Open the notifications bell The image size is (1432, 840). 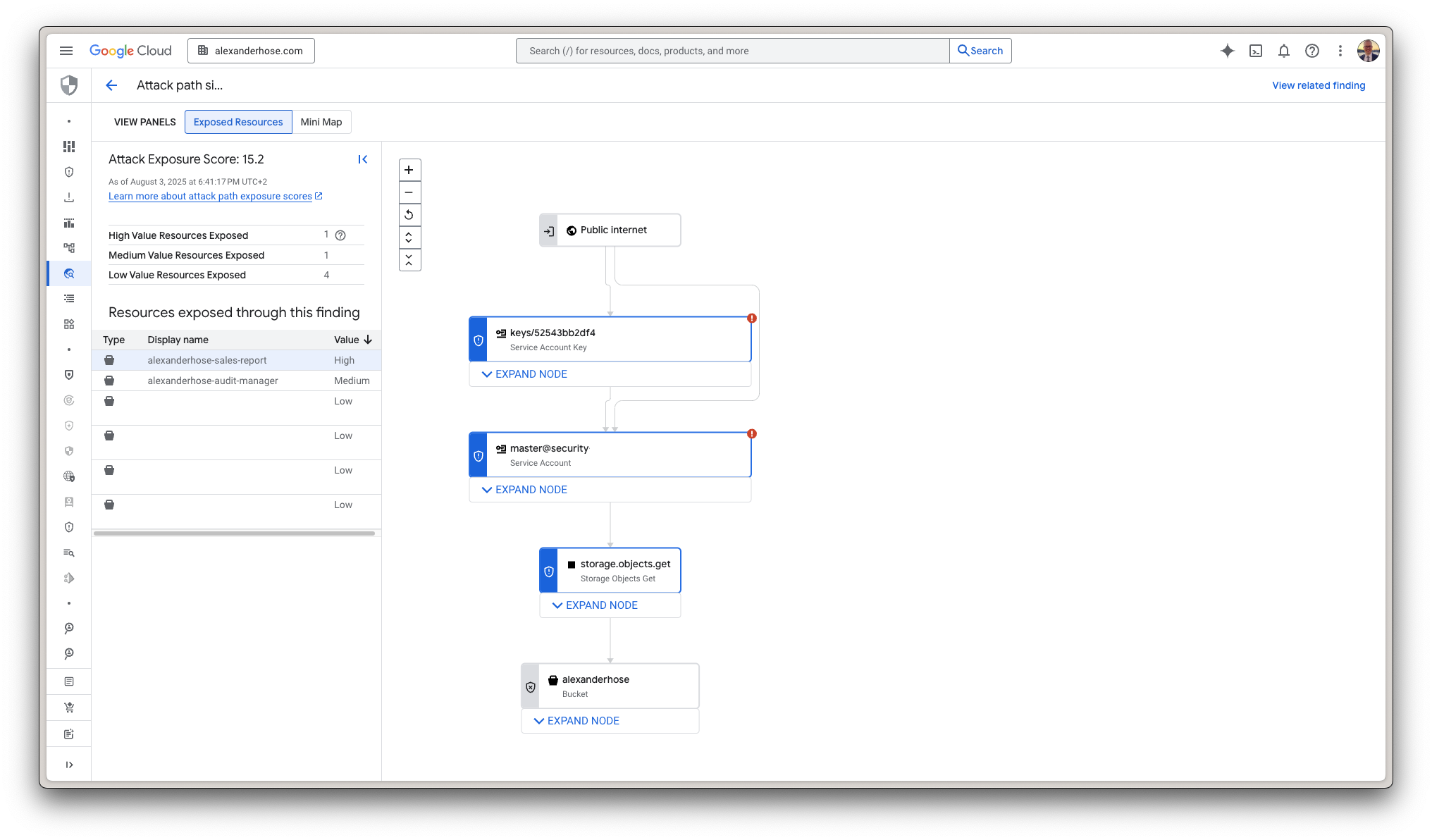[1284, 51]
